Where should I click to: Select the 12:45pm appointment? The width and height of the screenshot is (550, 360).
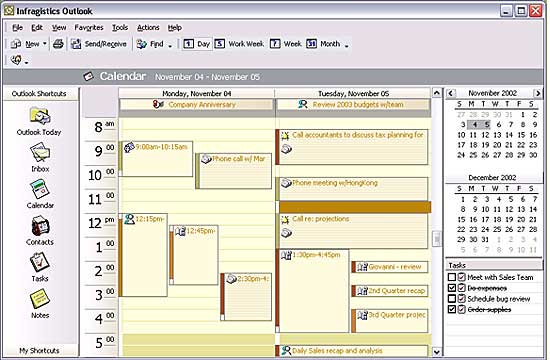194,255
